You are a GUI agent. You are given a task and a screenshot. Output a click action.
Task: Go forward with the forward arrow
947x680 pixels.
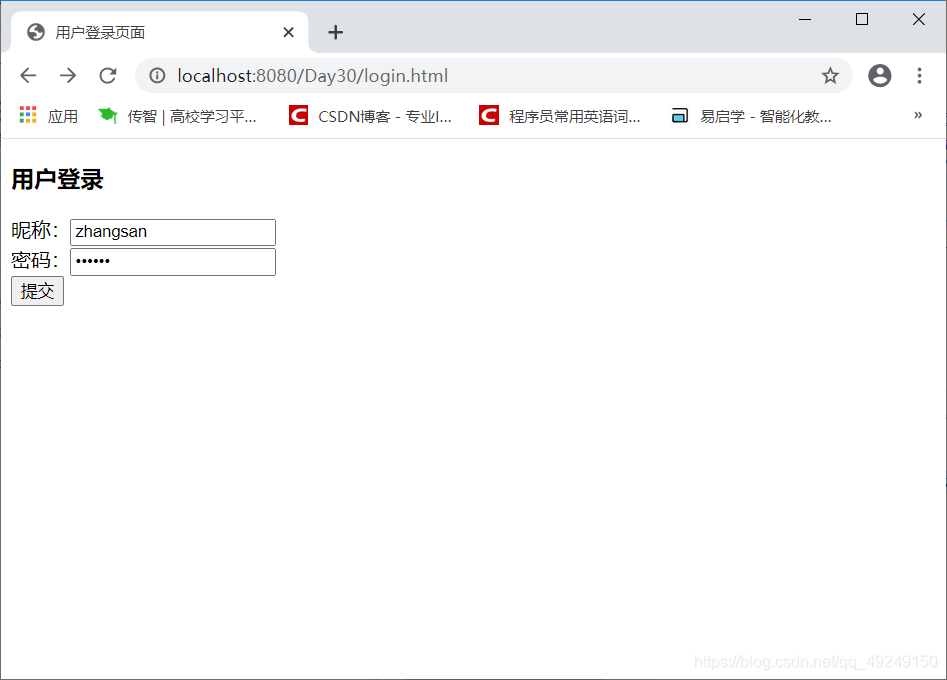coord(68,75)
